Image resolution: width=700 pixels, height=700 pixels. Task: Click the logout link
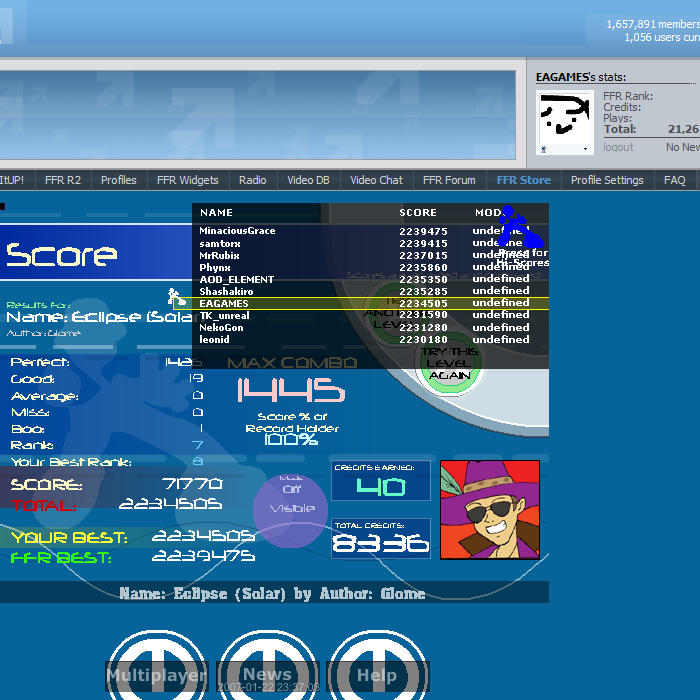click(618, 147)
